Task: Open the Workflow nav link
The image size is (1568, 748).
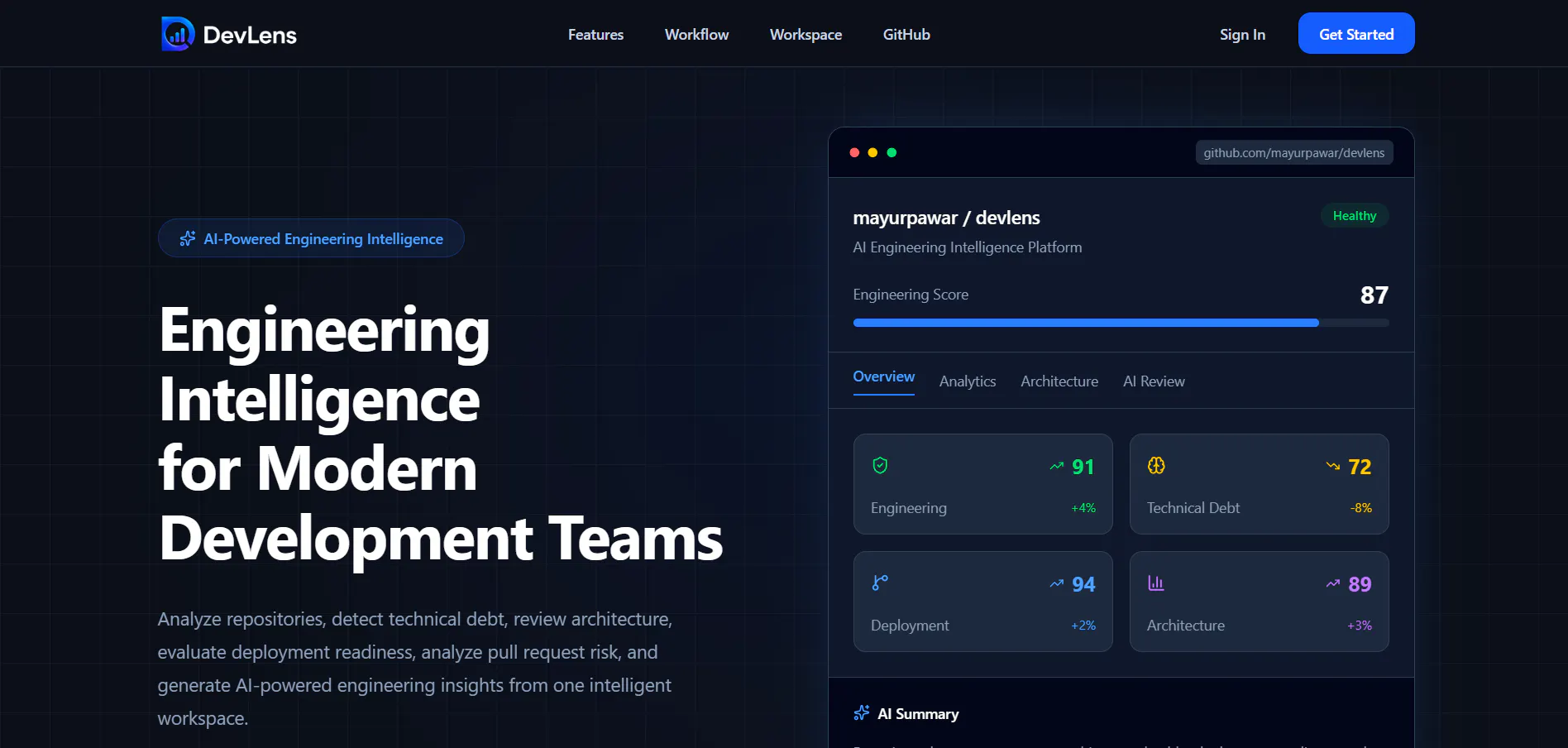Action: point(696,35)
